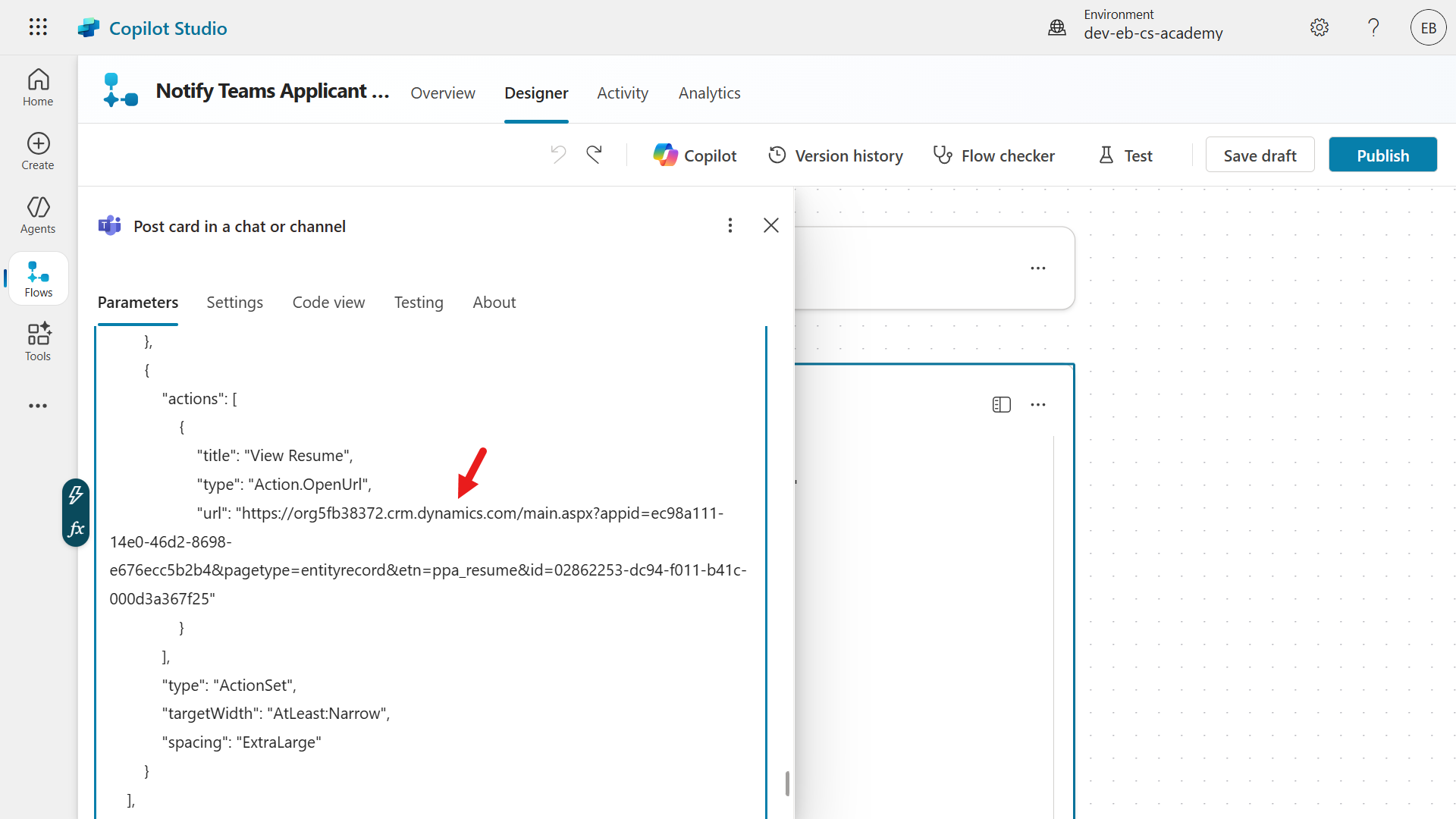1456x819 pixels.
Task: Toggle the card side panel layout icon
Action: point(1001,405)
